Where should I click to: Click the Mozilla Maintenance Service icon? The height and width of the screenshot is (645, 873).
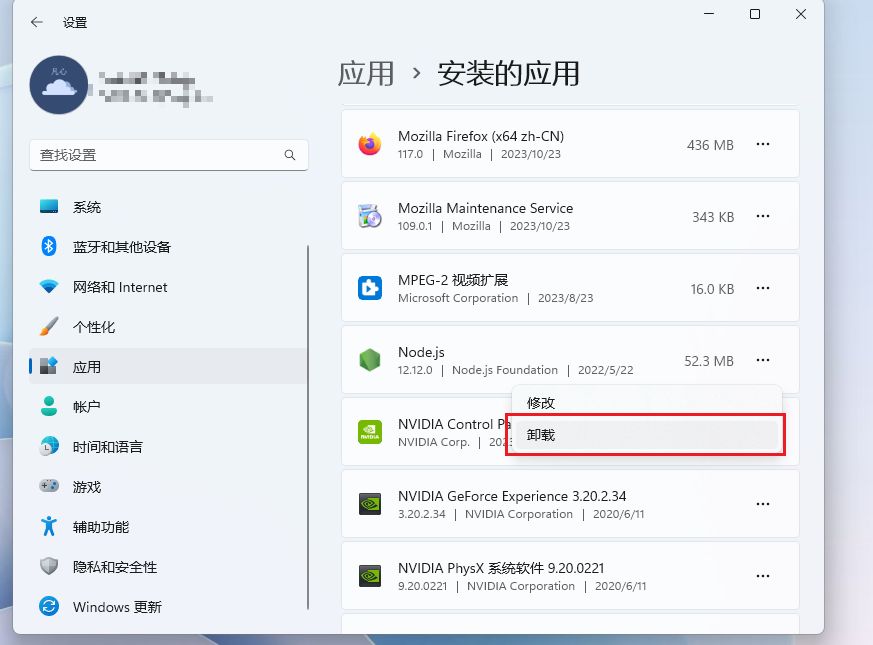point(370,216)
